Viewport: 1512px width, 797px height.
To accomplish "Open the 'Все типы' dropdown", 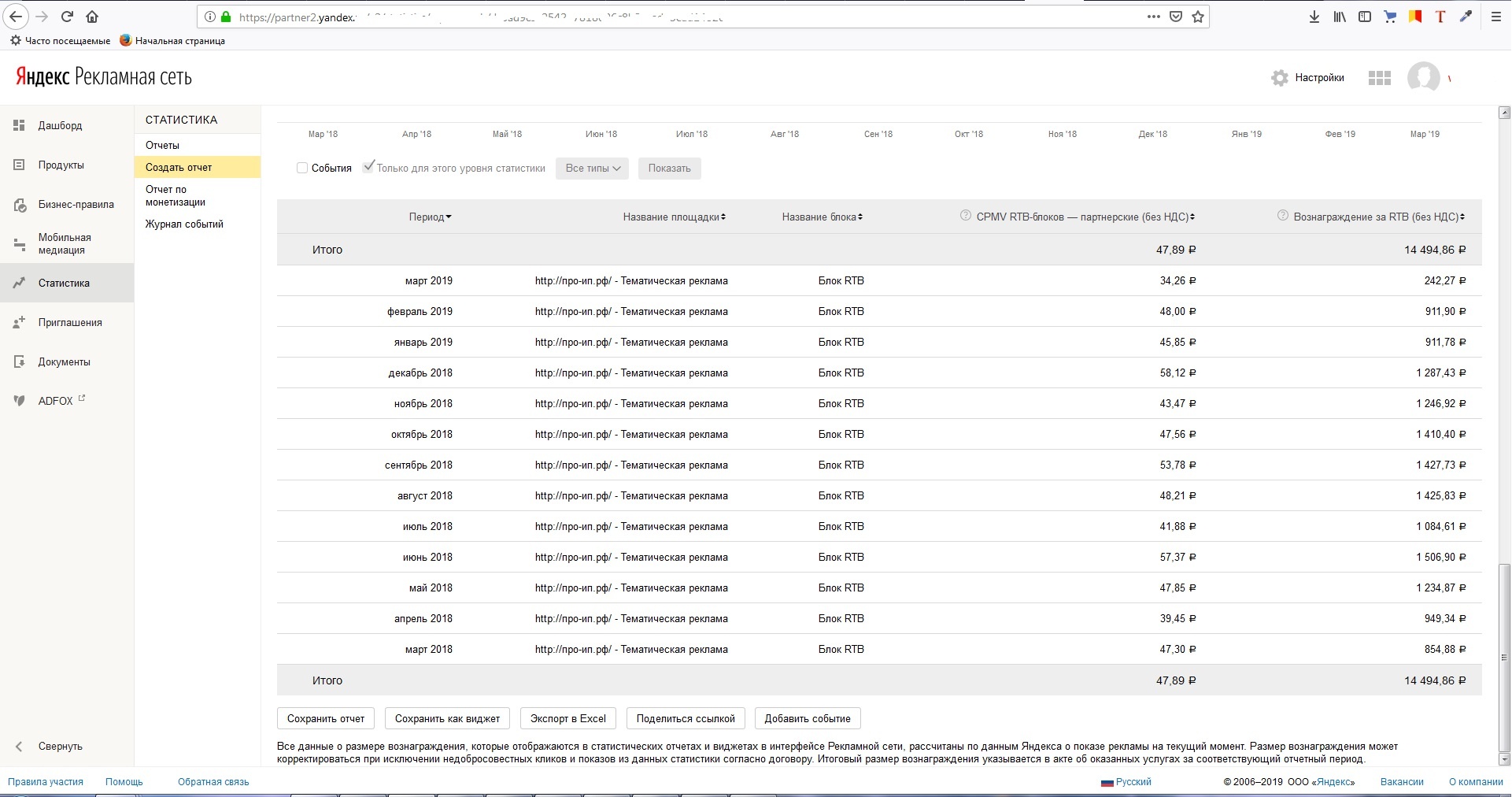I will [592, 168].
